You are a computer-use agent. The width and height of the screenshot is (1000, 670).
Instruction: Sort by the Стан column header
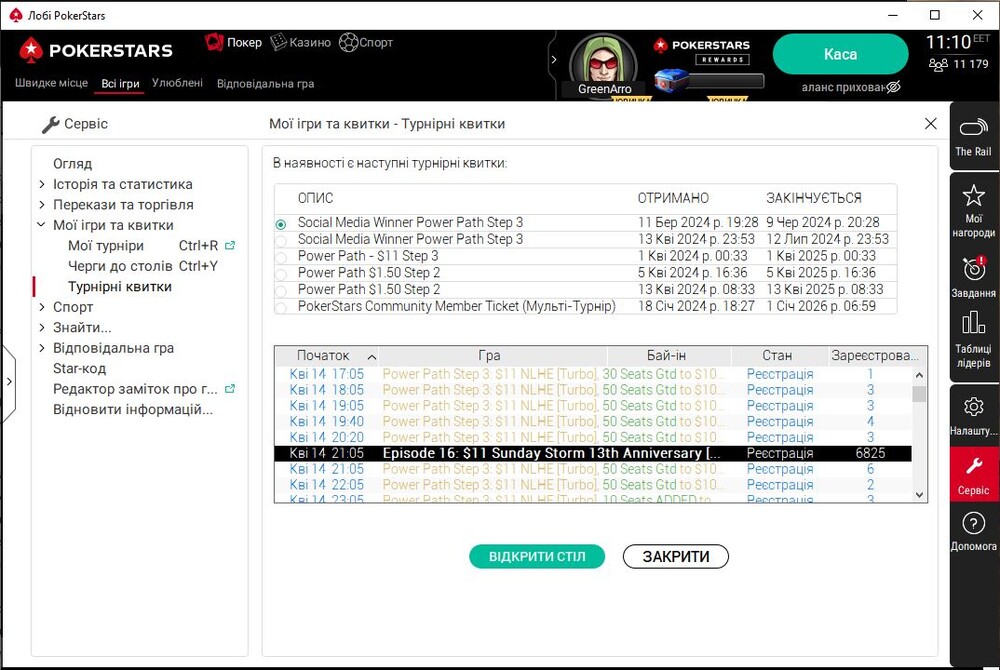779,355
